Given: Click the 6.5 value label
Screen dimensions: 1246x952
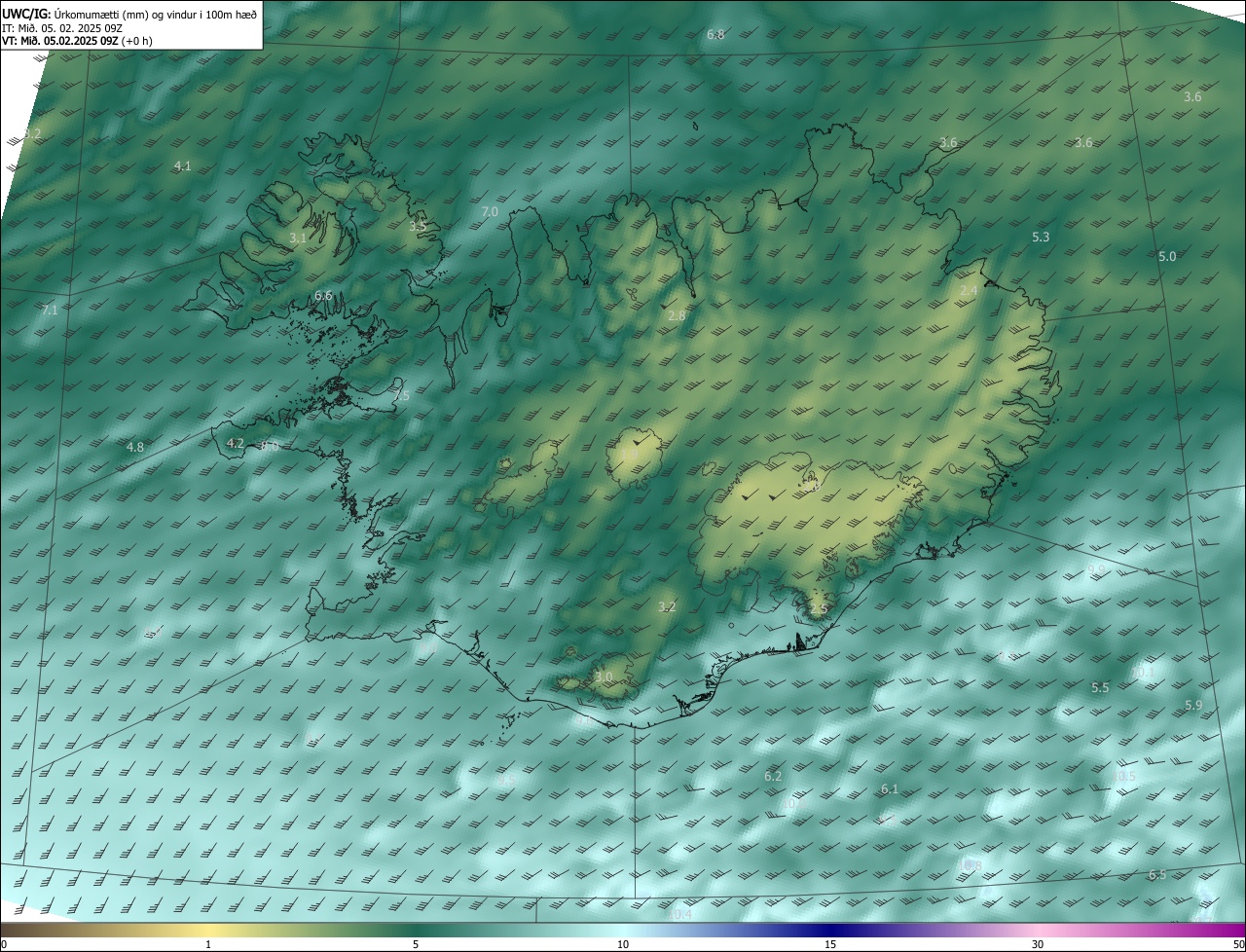Looking at the screenshot, I should click(1157, 875).
